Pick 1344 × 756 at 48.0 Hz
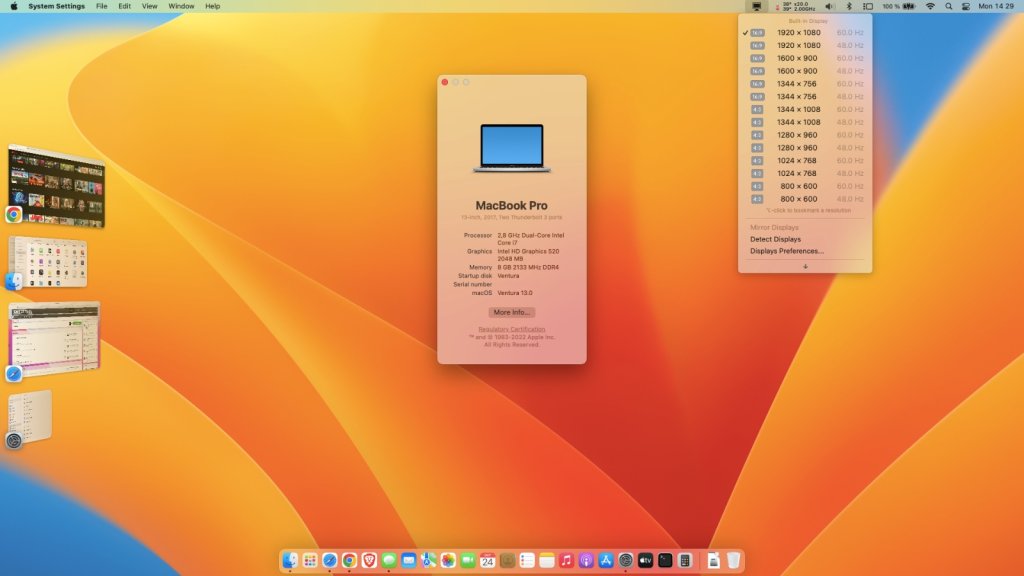This screenshot has width=1024, height=576. [x=805, y=97]
